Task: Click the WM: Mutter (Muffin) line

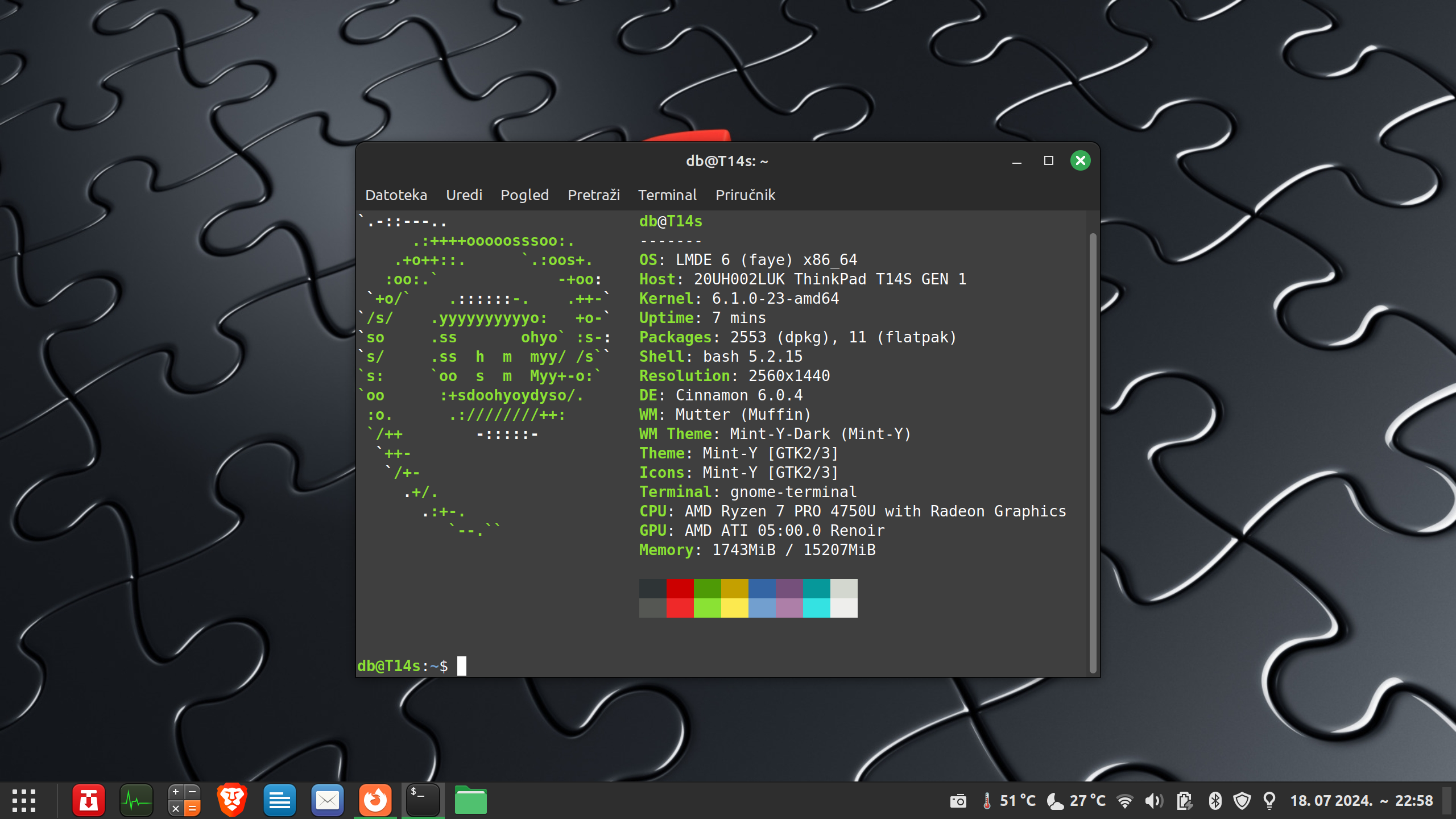Action: [x=725, y=415]
